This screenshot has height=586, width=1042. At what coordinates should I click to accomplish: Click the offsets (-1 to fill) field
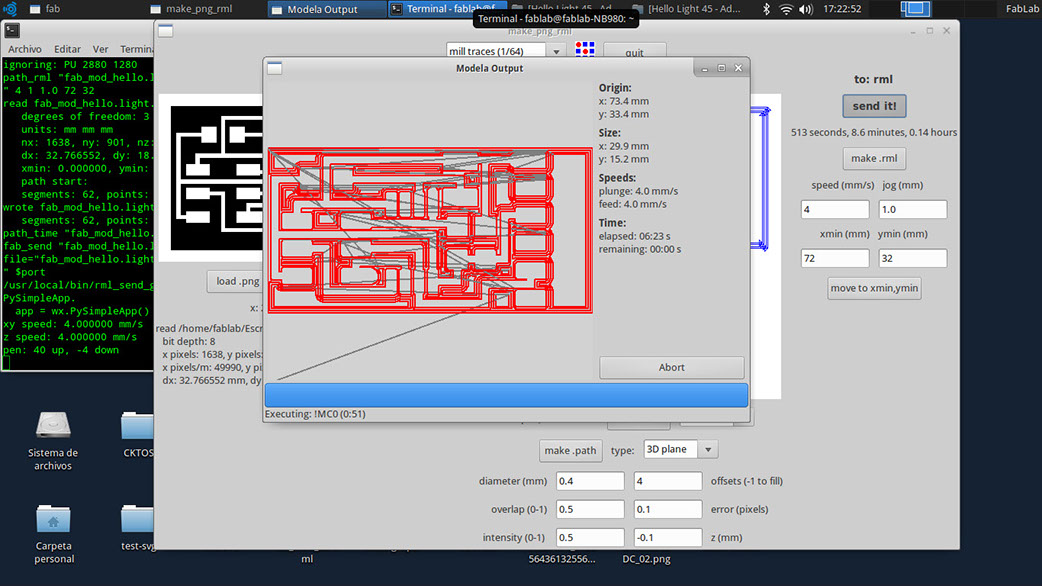click(668, 481)
